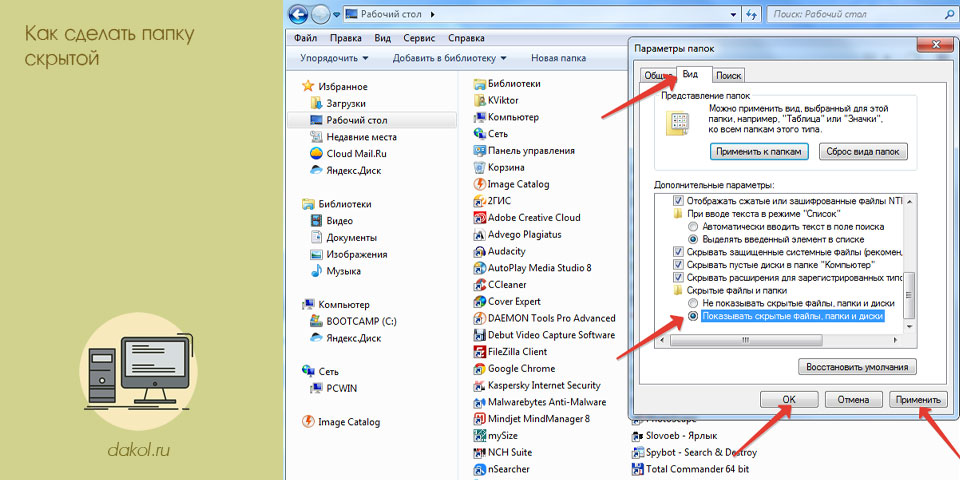
Task: Click the Восстановить умолчания button
Action: pyautogui.click(x=857, y=367)
